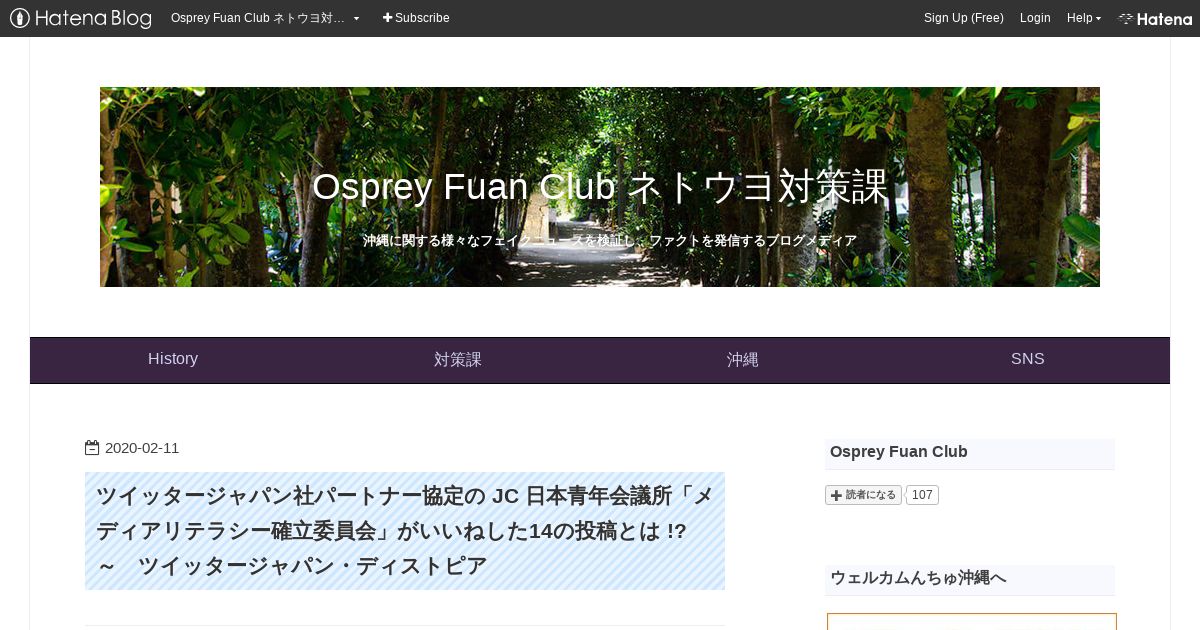Open the SNS menu item
The width and height of the screenshot is (1200, 630).
click(x=1027, y=359)
